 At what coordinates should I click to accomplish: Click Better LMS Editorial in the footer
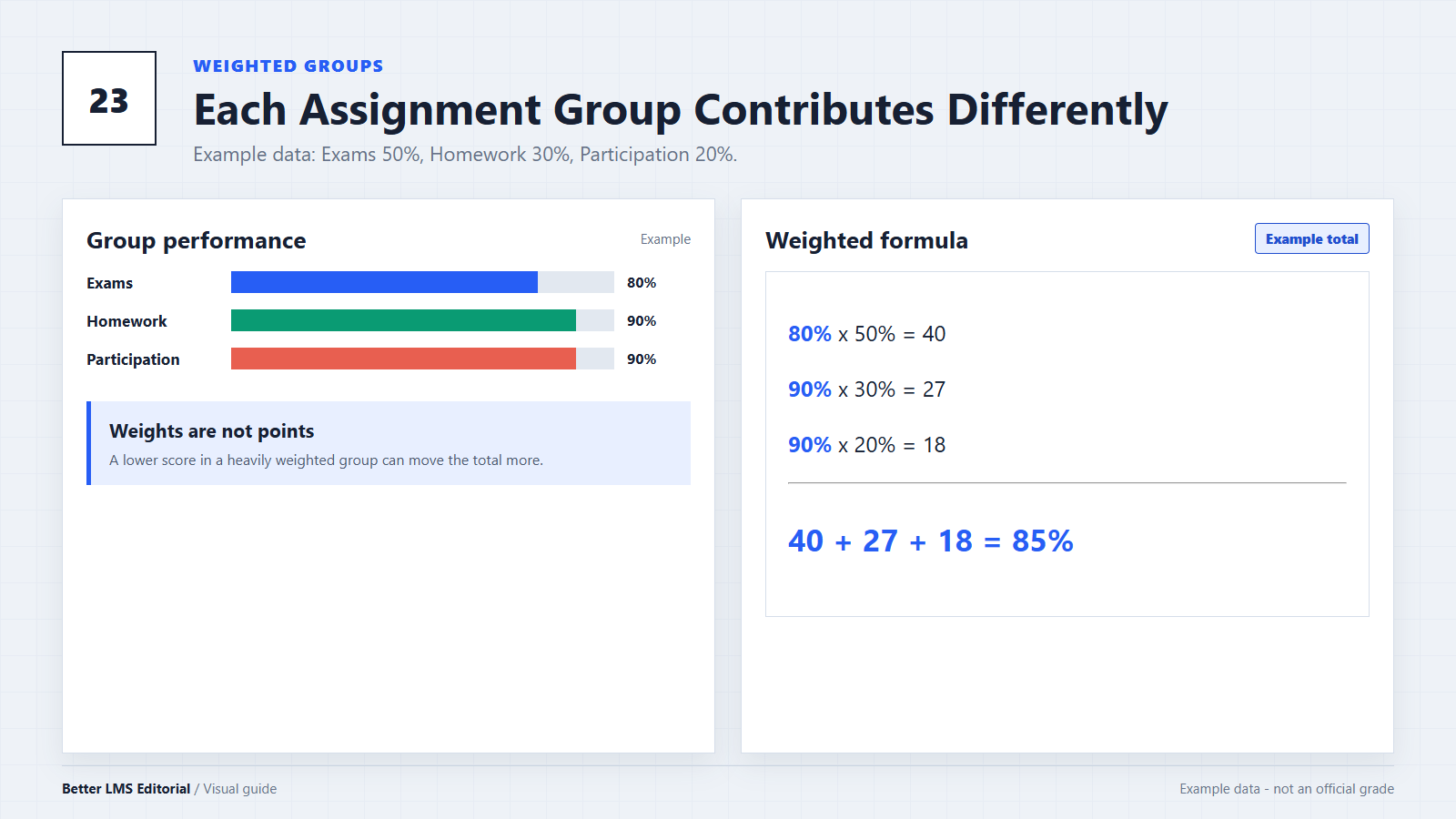coord(126,789)
